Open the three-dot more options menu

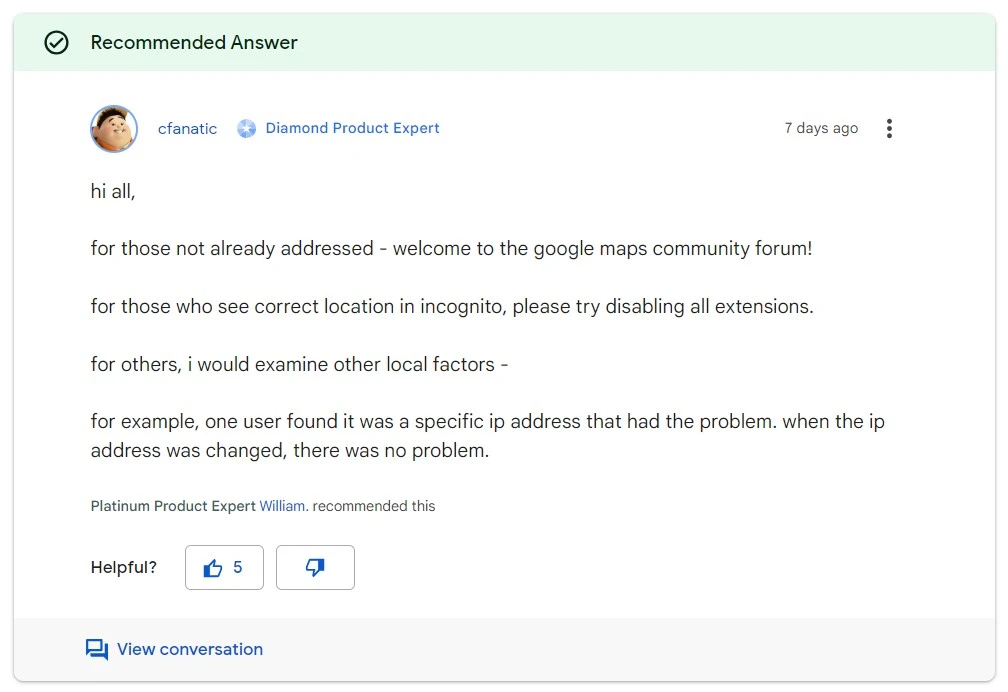click(889, 129)
